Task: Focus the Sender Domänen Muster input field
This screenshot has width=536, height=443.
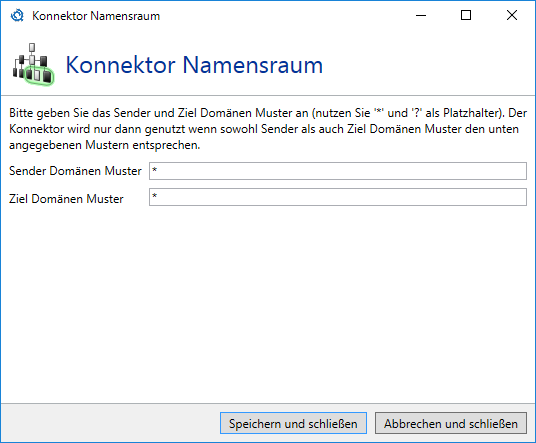Action: point(338,171)
